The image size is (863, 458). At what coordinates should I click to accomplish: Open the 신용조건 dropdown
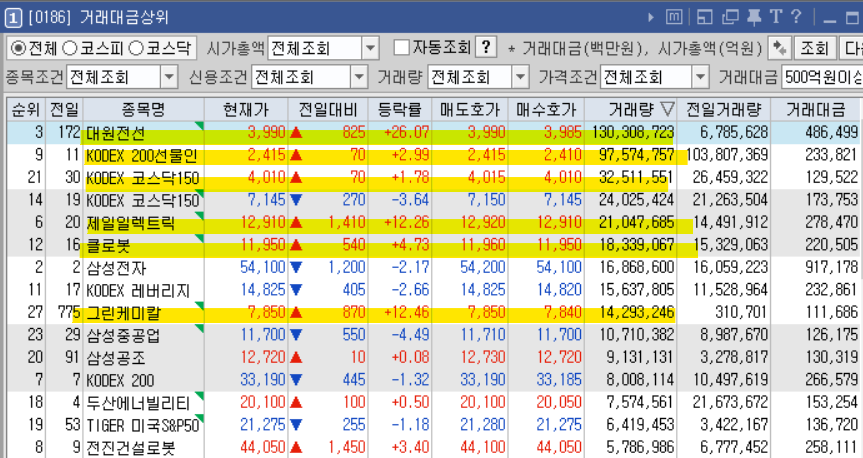[359, 77]
